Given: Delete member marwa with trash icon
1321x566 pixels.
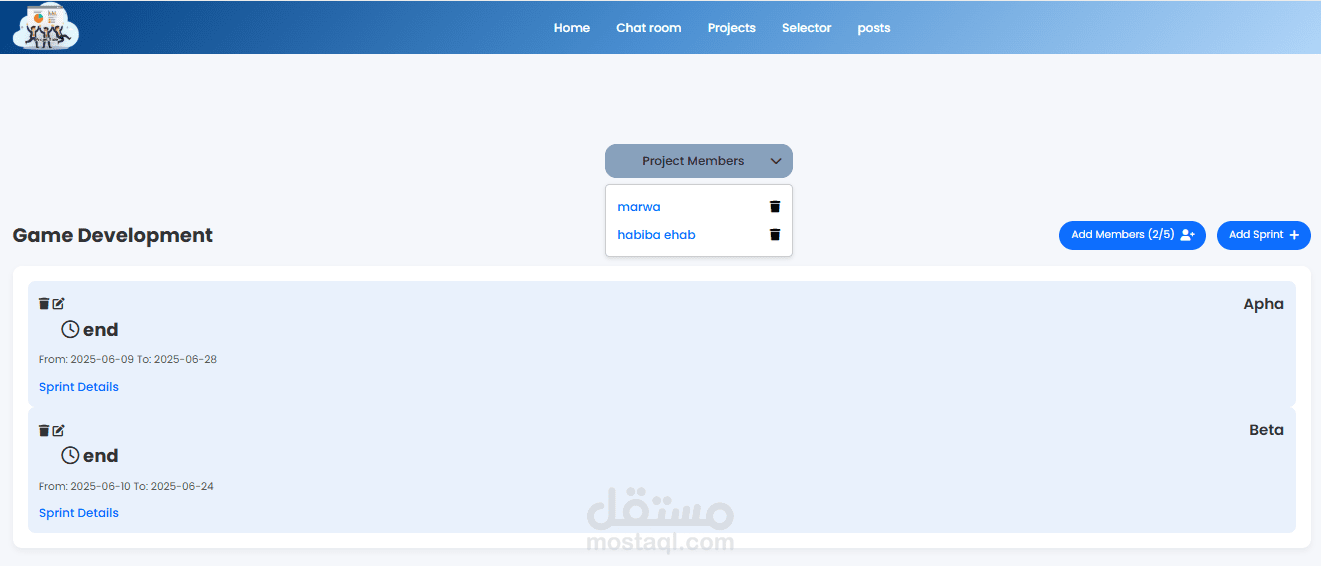Looking at the screenshot, I should (x=775, y=207).
